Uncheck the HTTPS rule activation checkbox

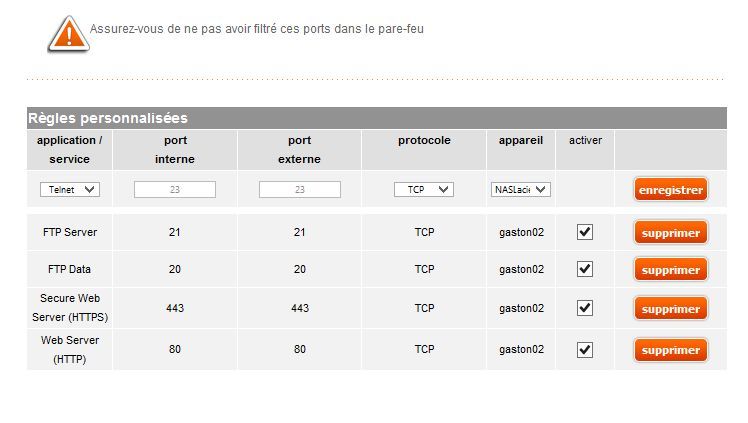pos(585,309)
